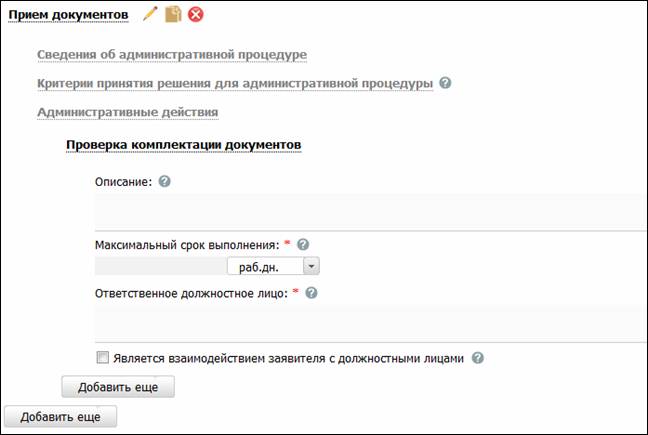Expand Сведения об административной процедуре section
The width and height of the screenshot is (648, 435).
(x=172, y=55)
